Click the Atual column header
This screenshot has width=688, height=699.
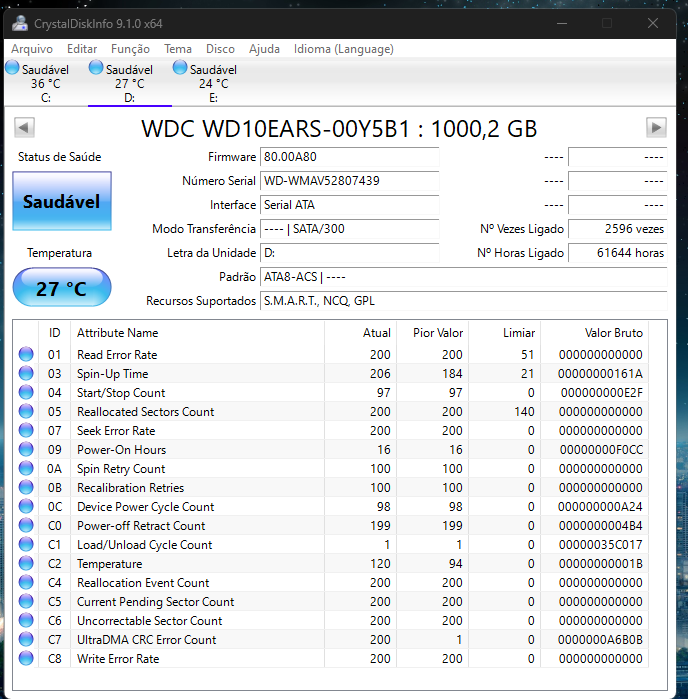[x=360, y=333]
